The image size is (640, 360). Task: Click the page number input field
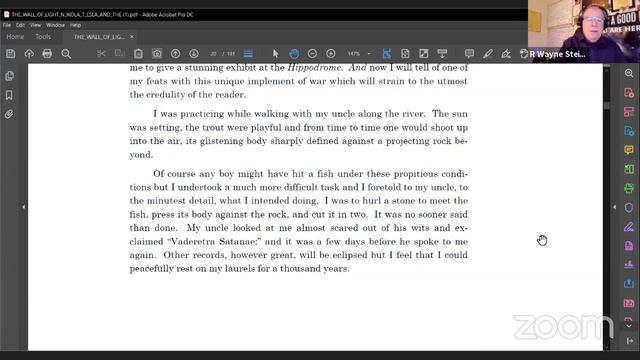pyautogui.click(x=213, y=53)
